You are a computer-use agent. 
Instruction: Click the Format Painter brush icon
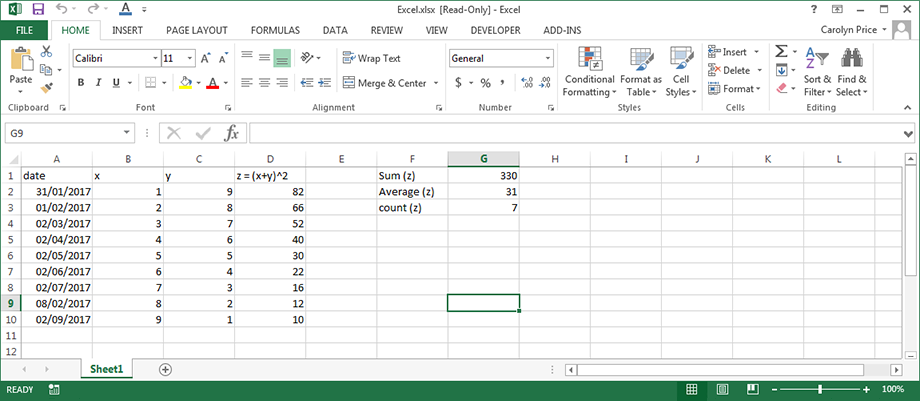click(x=47, y=88)
